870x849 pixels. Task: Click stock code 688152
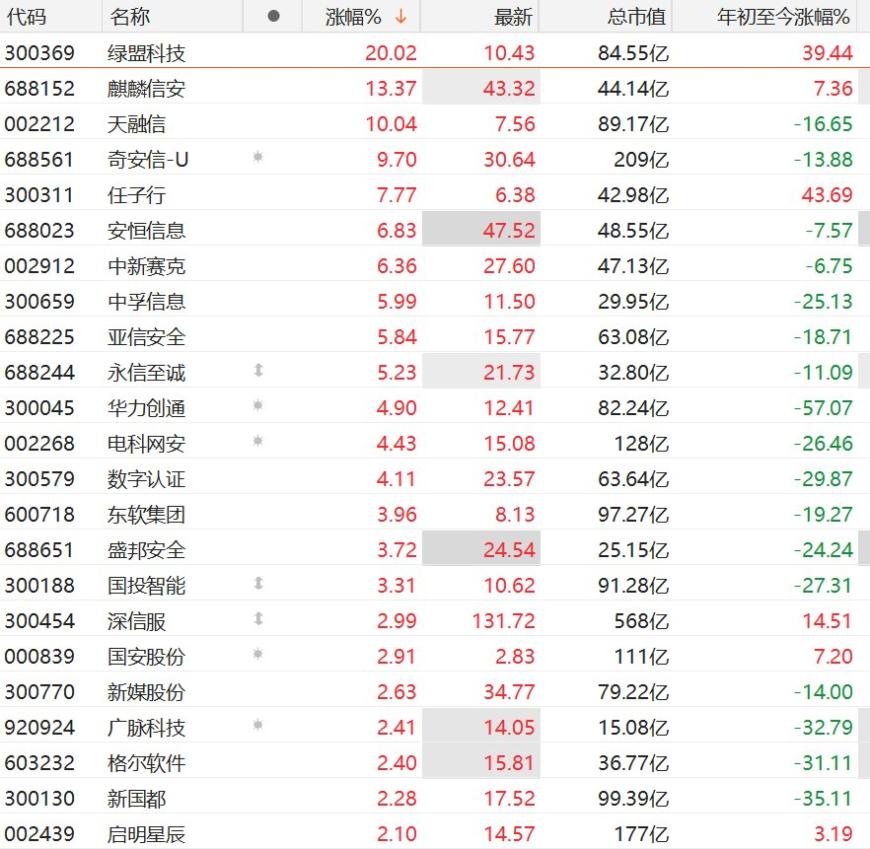click(39, 89)
